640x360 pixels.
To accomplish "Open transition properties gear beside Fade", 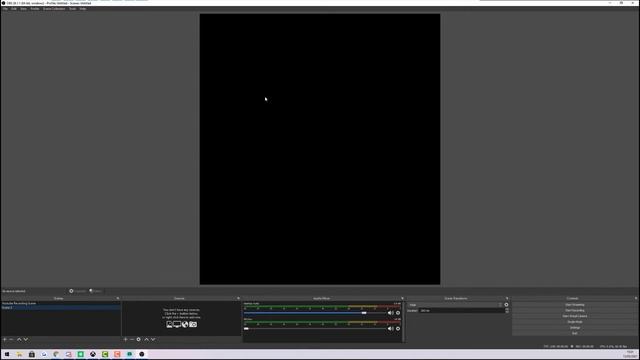I will pos(507,304).
